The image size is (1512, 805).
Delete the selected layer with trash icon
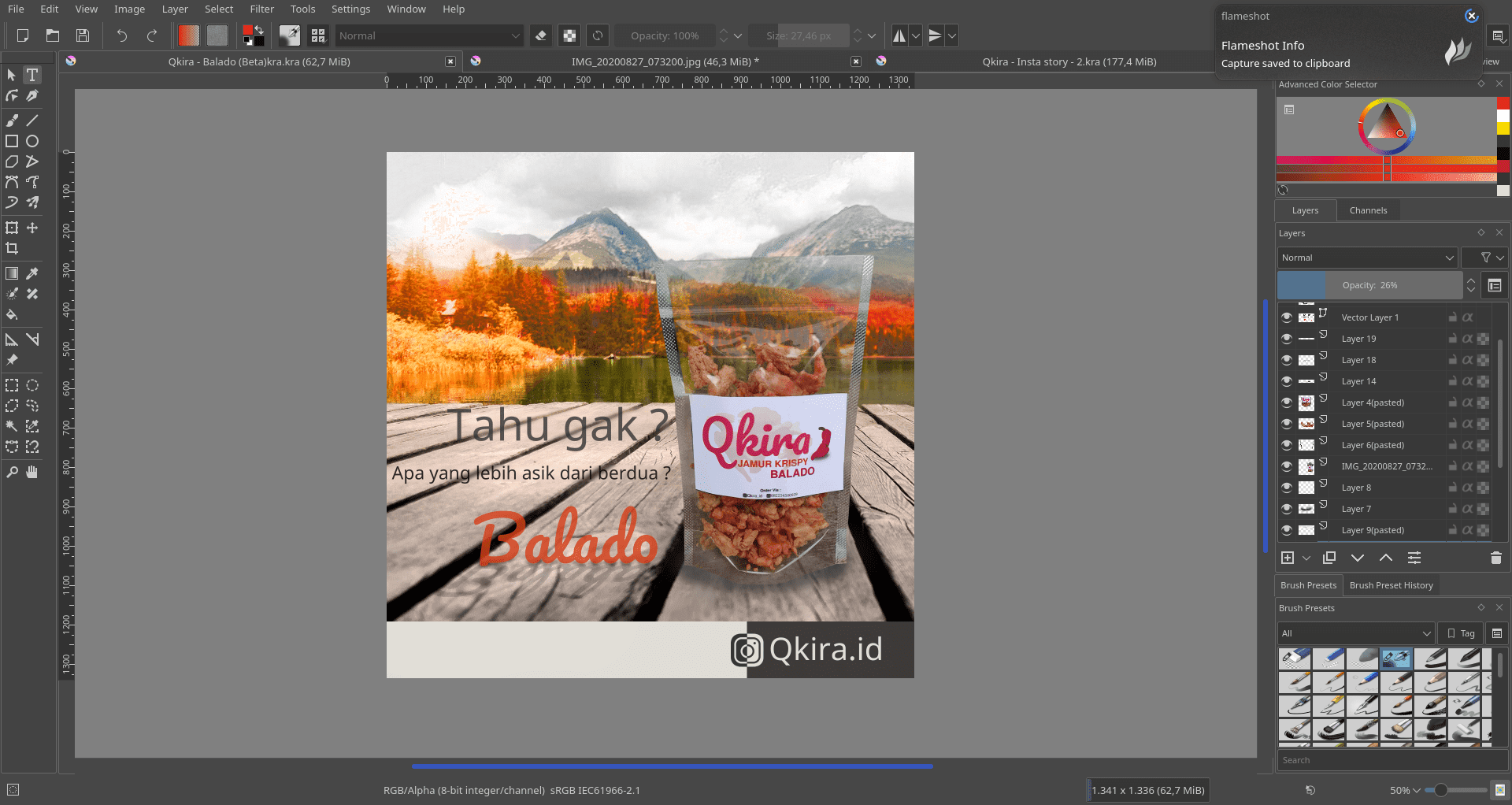(x=1496, y=558)
